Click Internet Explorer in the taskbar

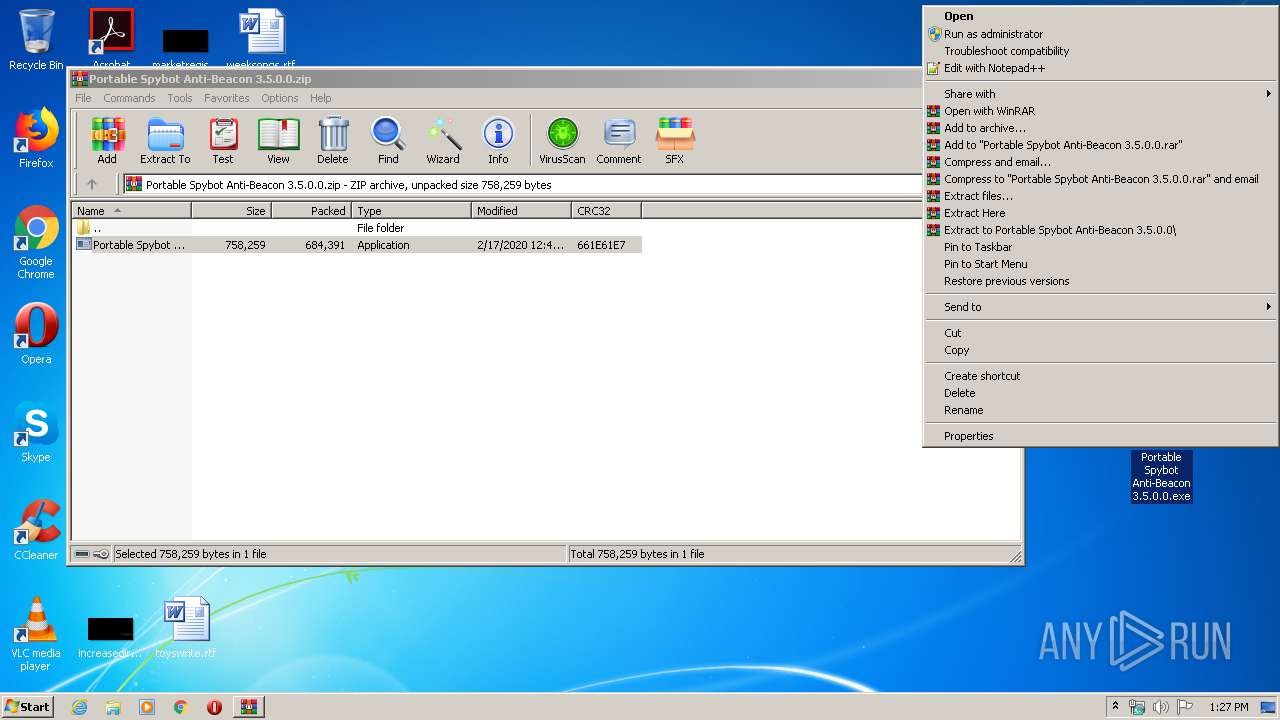tap(79, 707)
